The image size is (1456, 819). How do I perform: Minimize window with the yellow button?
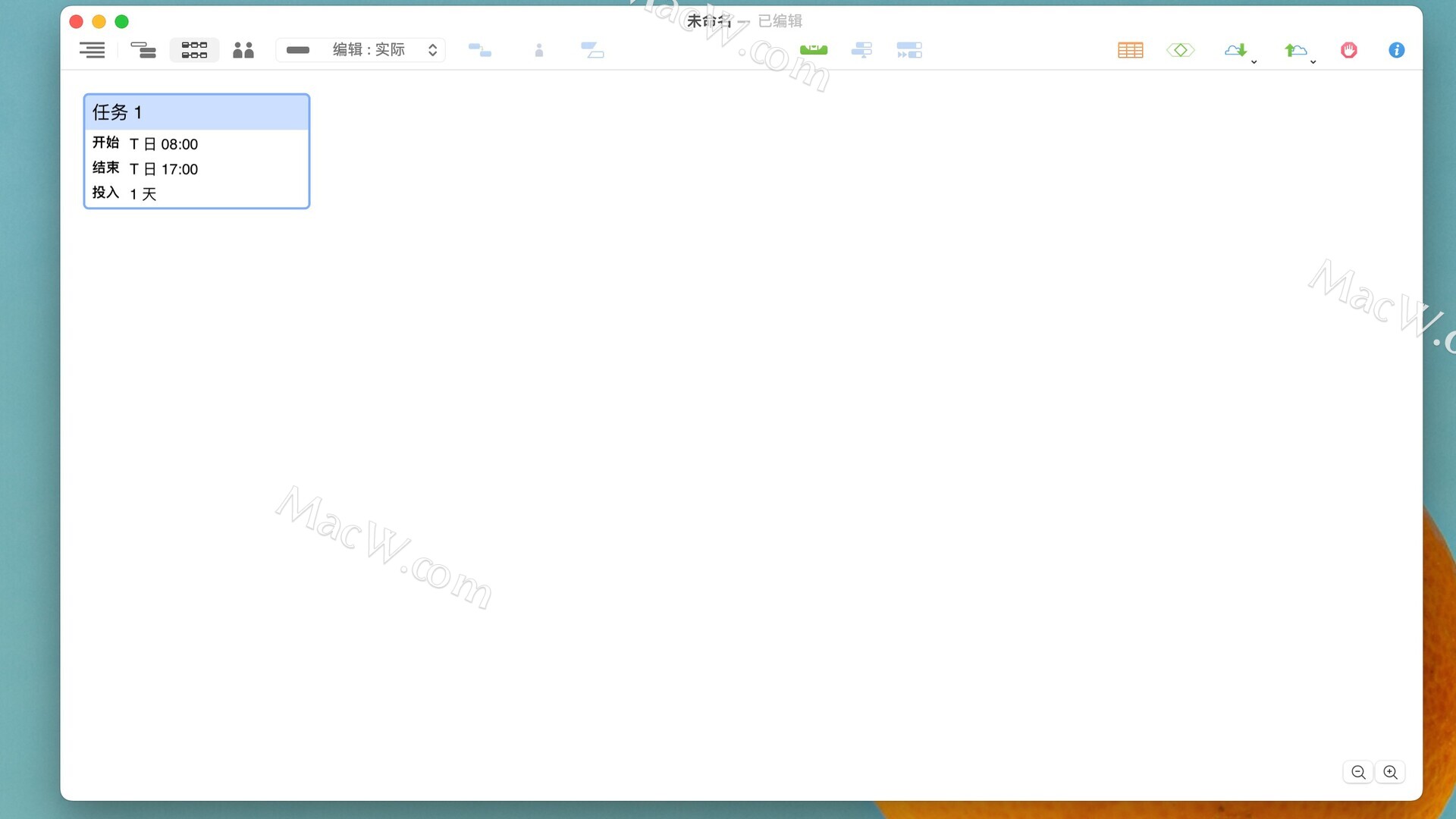click(x=99, y=21)
